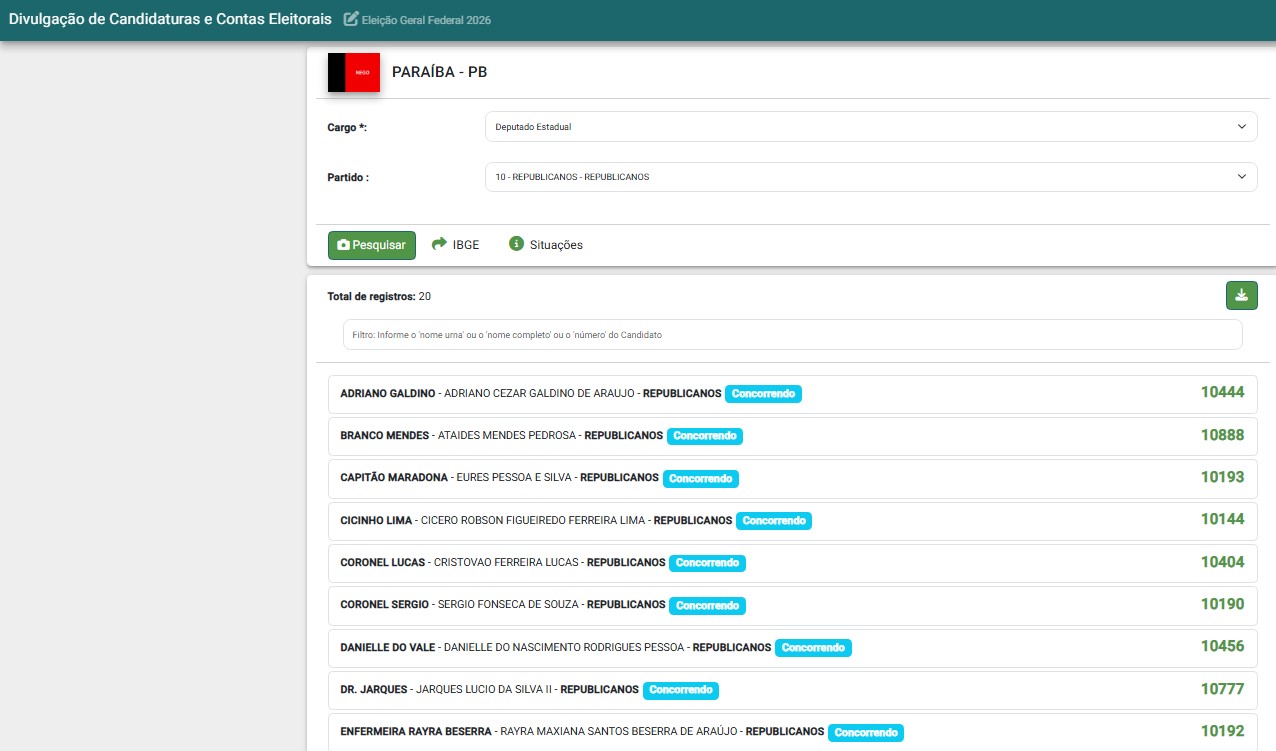Viewport: 1276px width, 751px height.
Task: Click candidate number 10888
Action: point(1222,435)
